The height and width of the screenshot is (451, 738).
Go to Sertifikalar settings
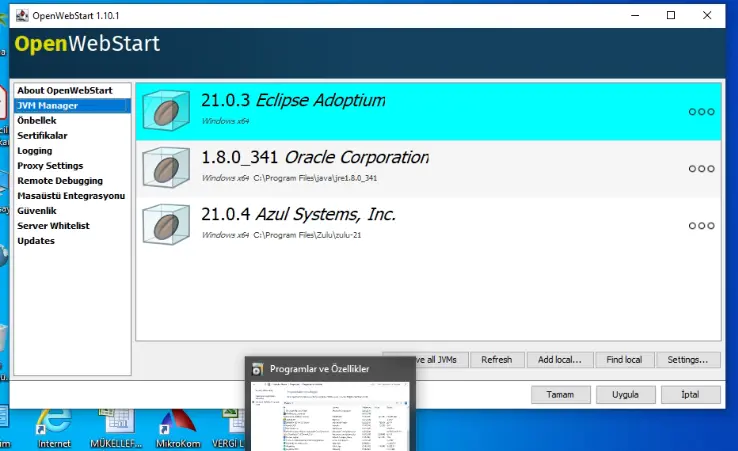72,136
